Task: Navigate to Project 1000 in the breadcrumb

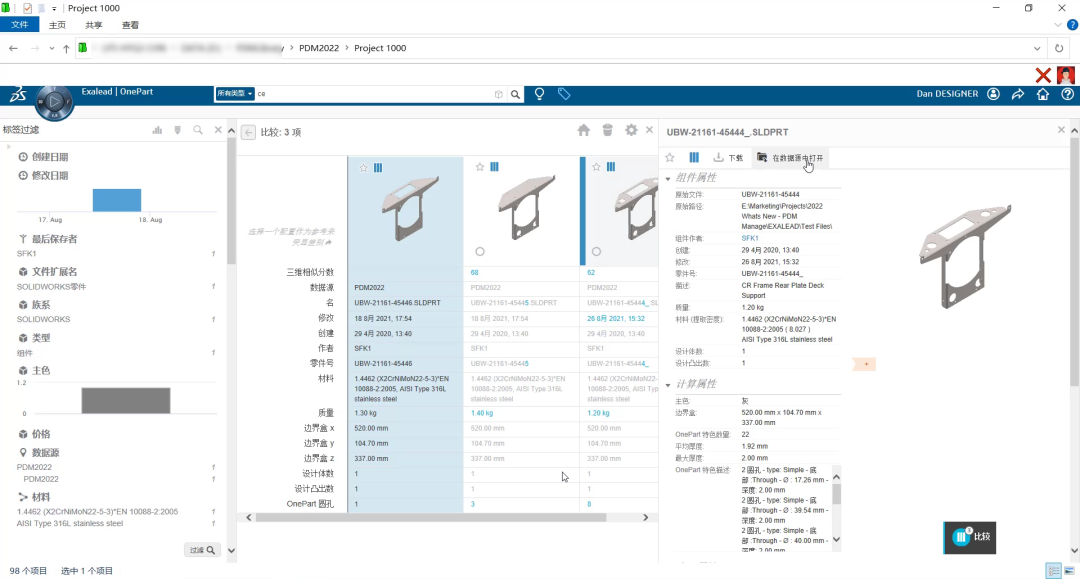Action: [380, 48]
